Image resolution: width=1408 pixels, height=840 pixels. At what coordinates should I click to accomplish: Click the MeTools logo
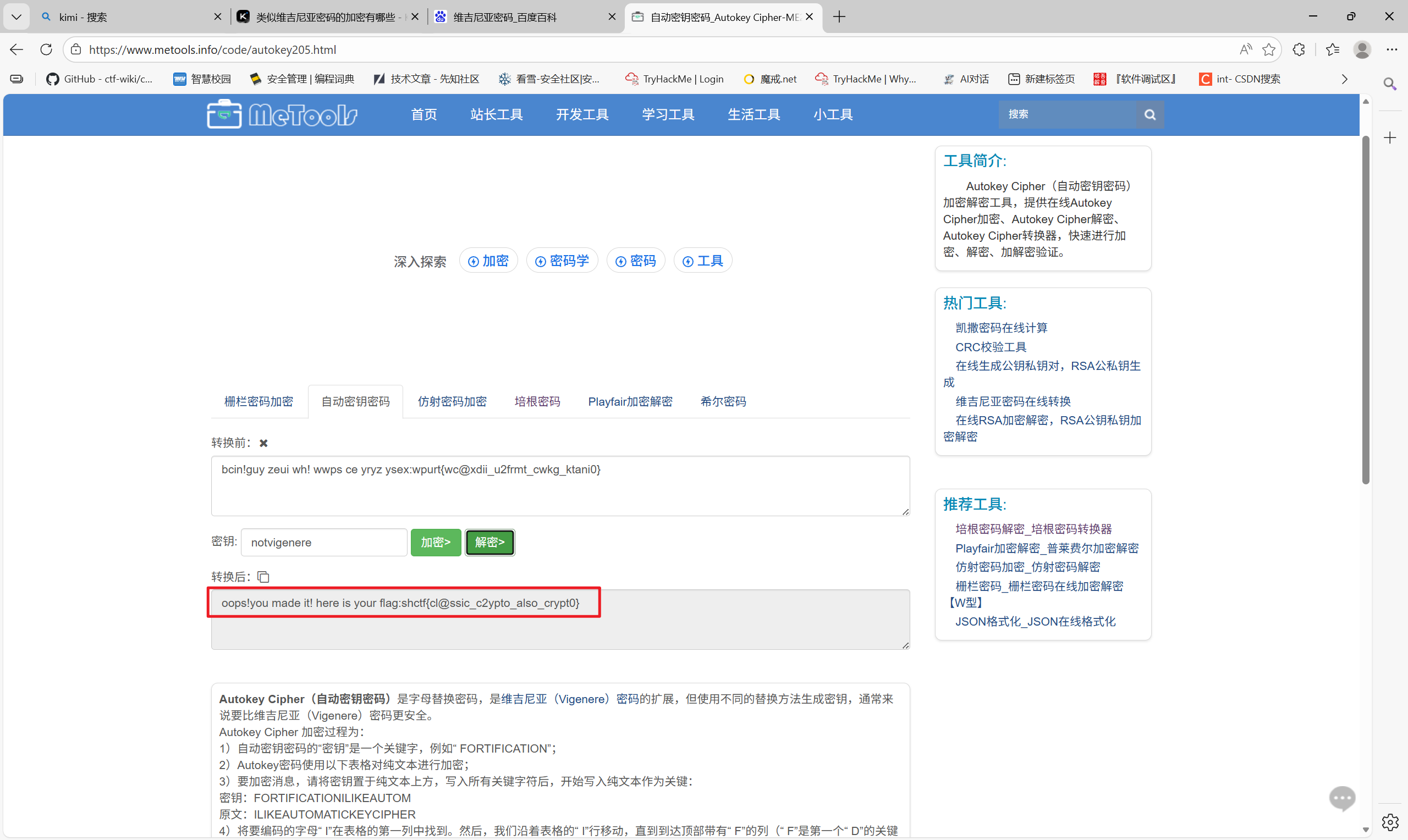point(282,115)
